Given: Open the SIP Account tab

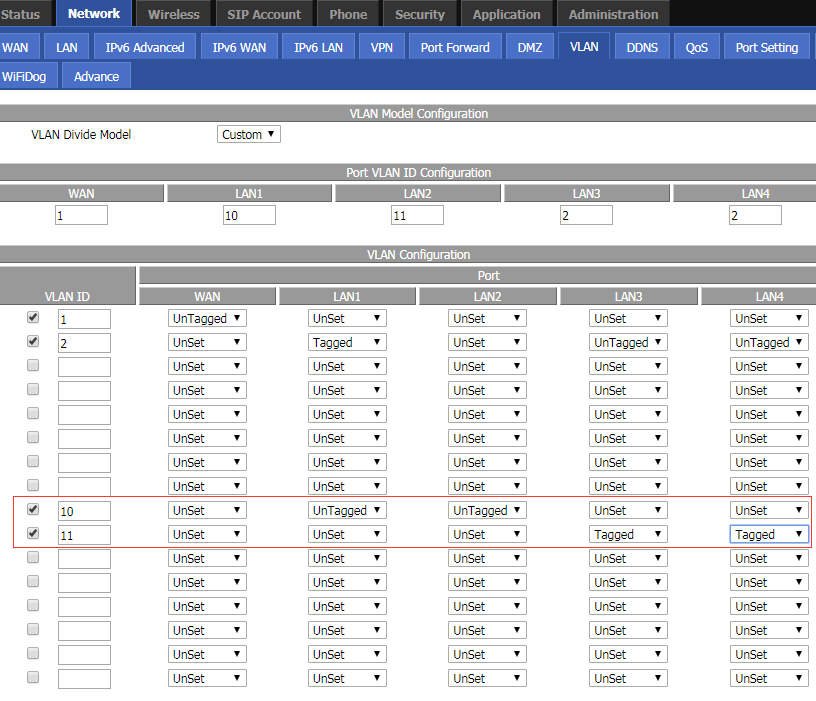Looking at the screenshot, I should click(x=264, y=14).
